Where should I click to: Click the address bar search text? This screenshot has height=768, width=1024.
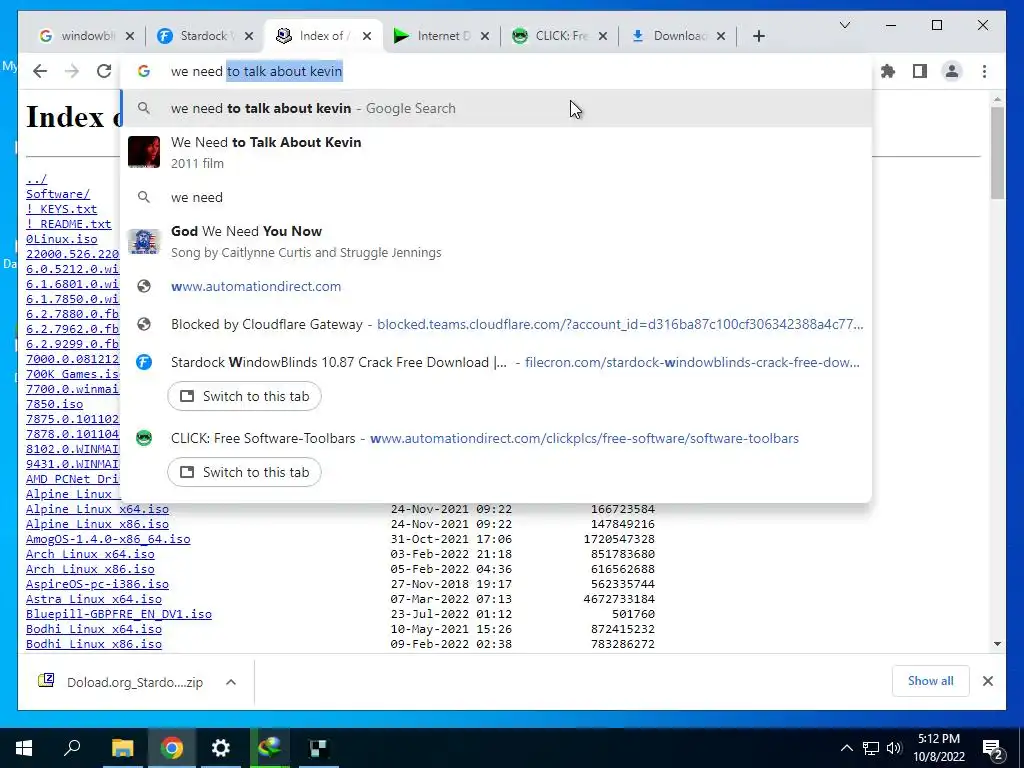(x=257, y=71)
